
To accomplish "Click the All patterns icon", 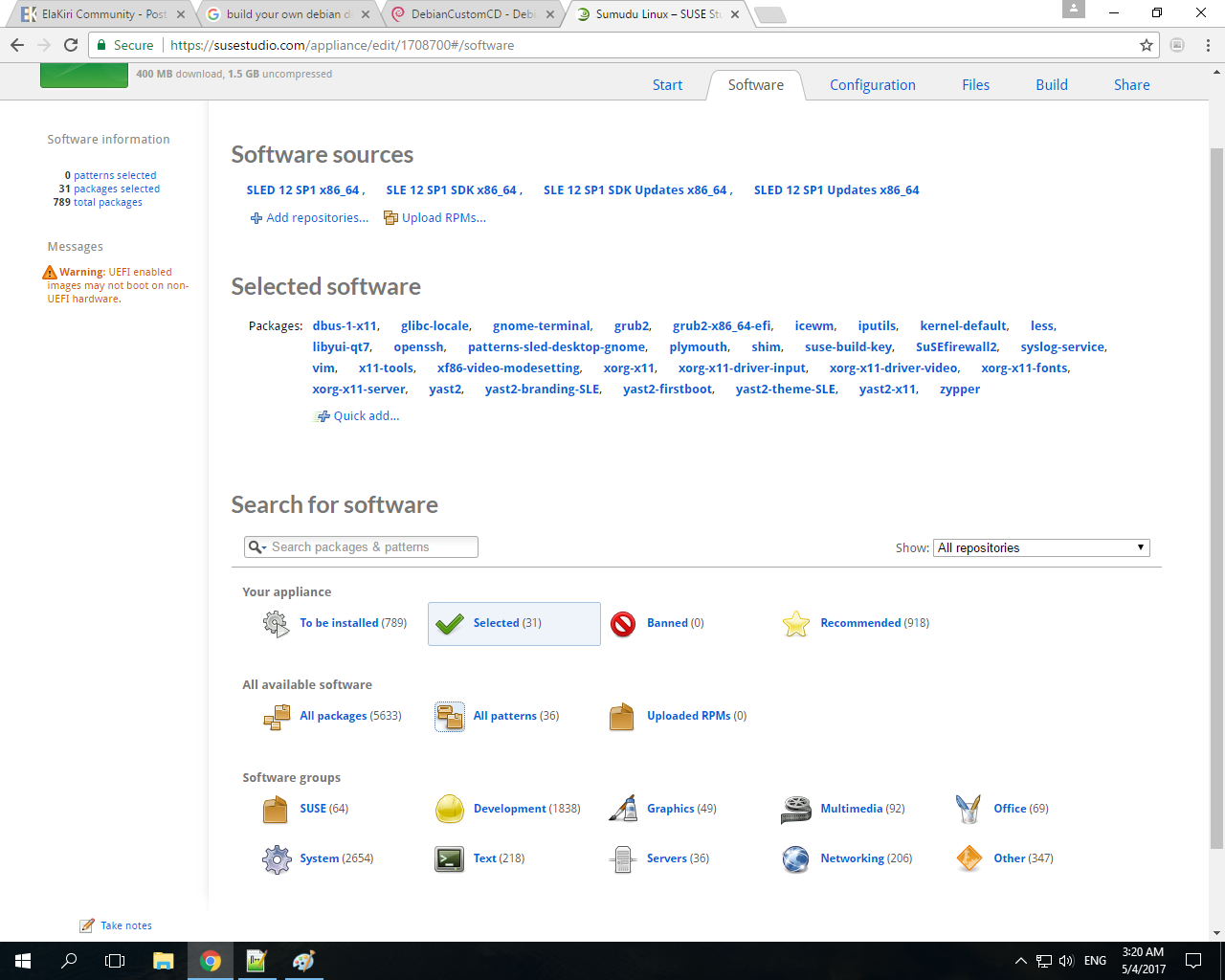I will point(450,716).
